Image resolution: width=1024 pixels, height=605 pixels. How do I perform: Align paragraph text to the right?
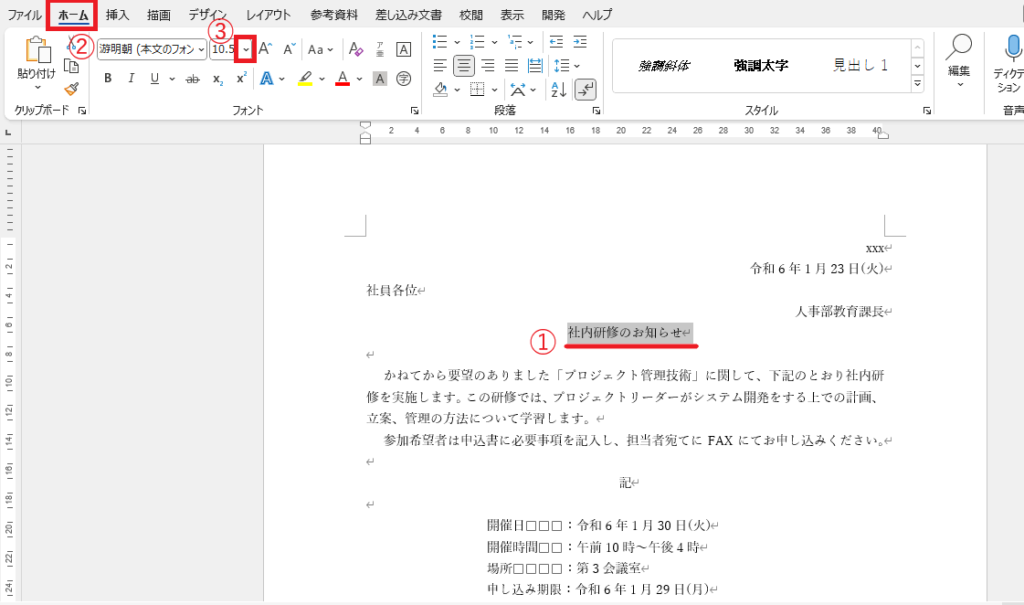pos(488,65)
